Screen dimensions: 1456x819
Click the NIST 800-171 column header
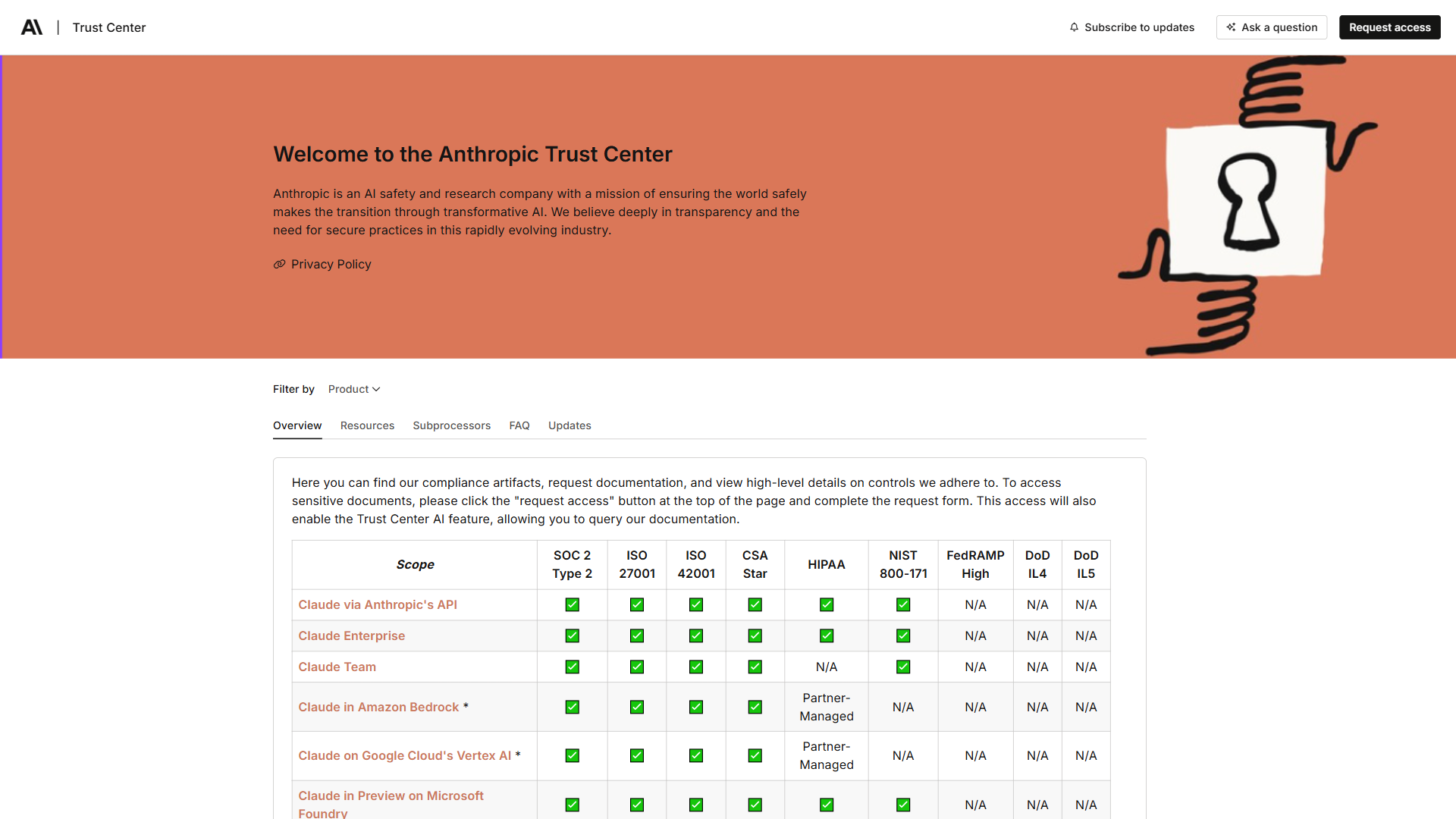[903, 565]
